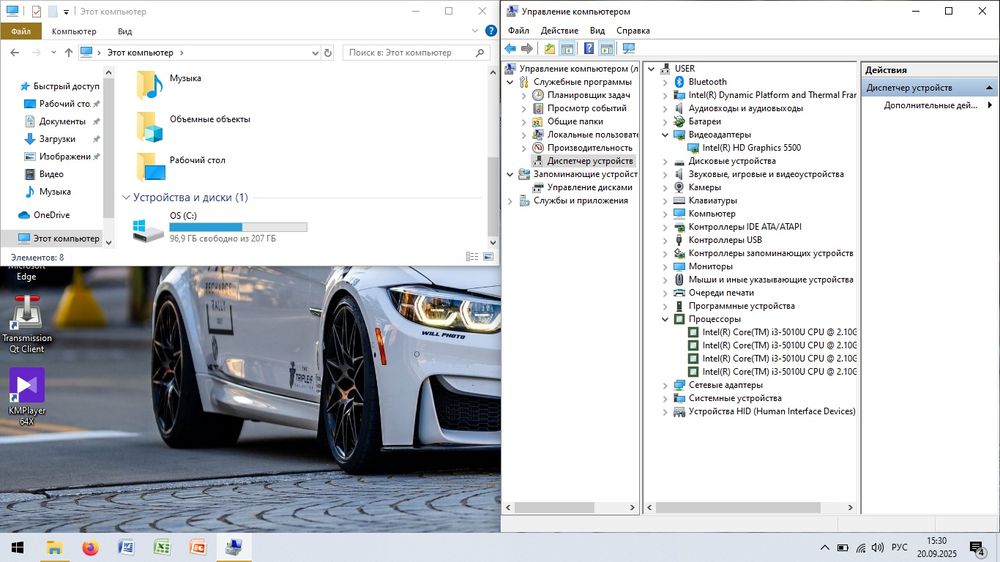This screenshot has width=1000, height=562.
Task: Open the KMPlayer 64X desktop shortcut
Action: pos(26,396)
